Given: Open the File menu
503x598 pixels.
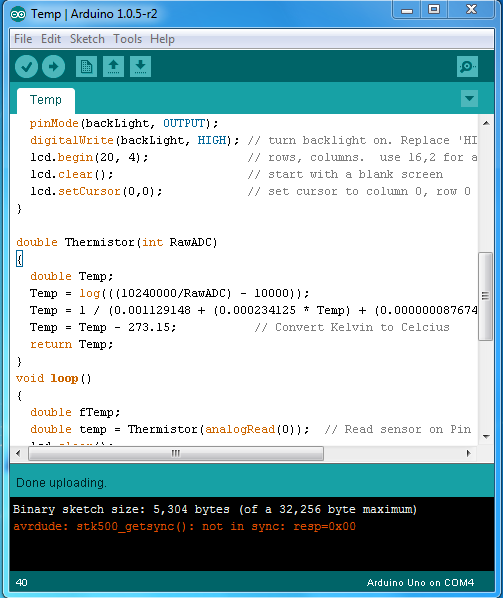Looking at the screenshot, I should [23, 39].
